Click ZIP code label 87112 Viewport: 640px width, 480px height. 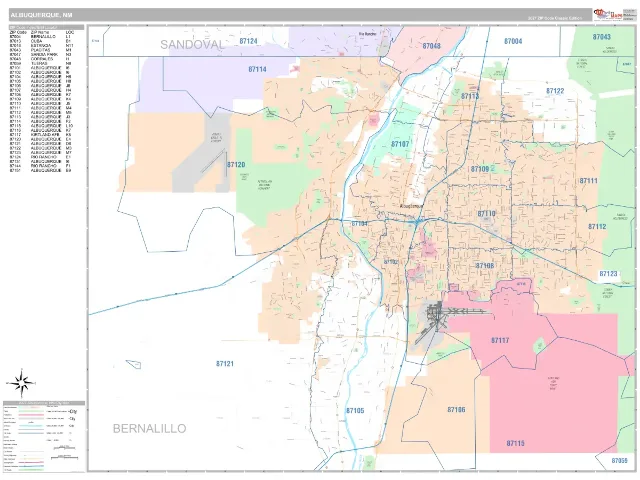coord(597,227)
